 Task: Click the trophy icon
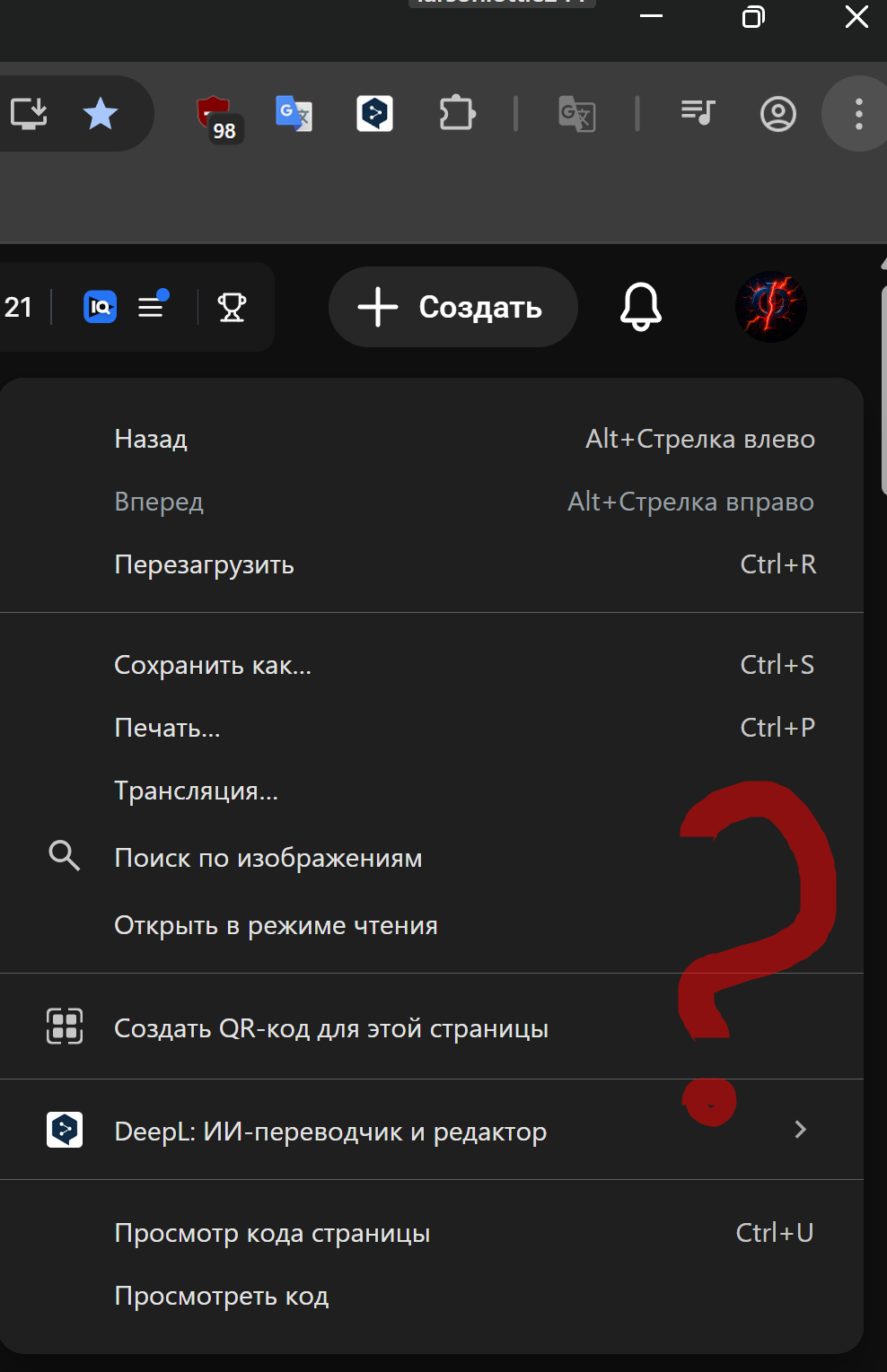point(232,308)
